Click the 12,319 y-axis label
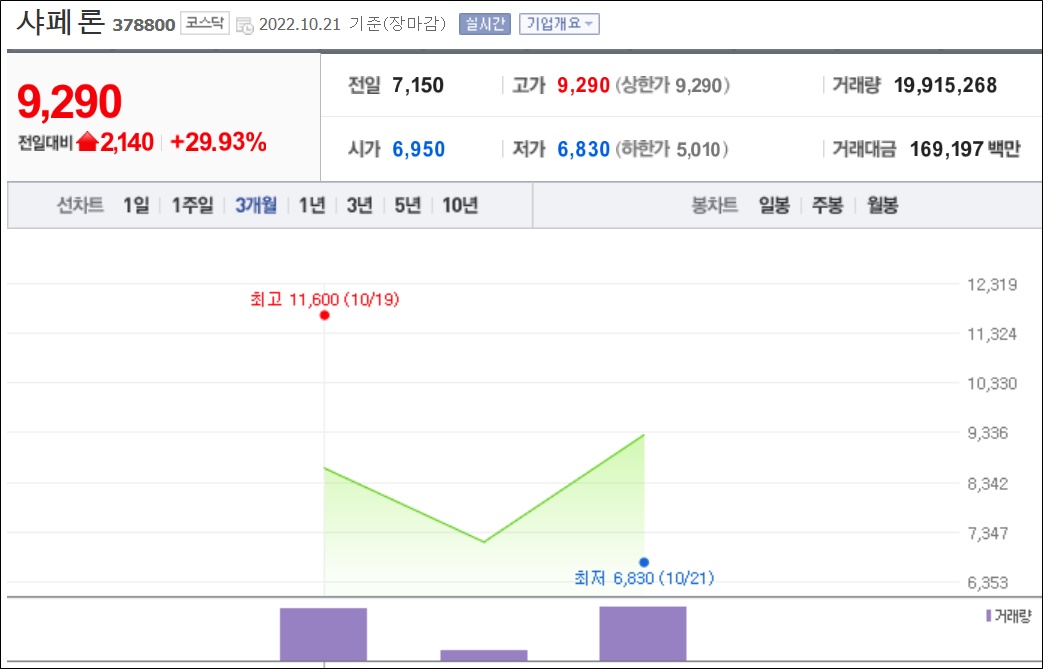This screenshot has height=669, width=1043. pos(992,285)
